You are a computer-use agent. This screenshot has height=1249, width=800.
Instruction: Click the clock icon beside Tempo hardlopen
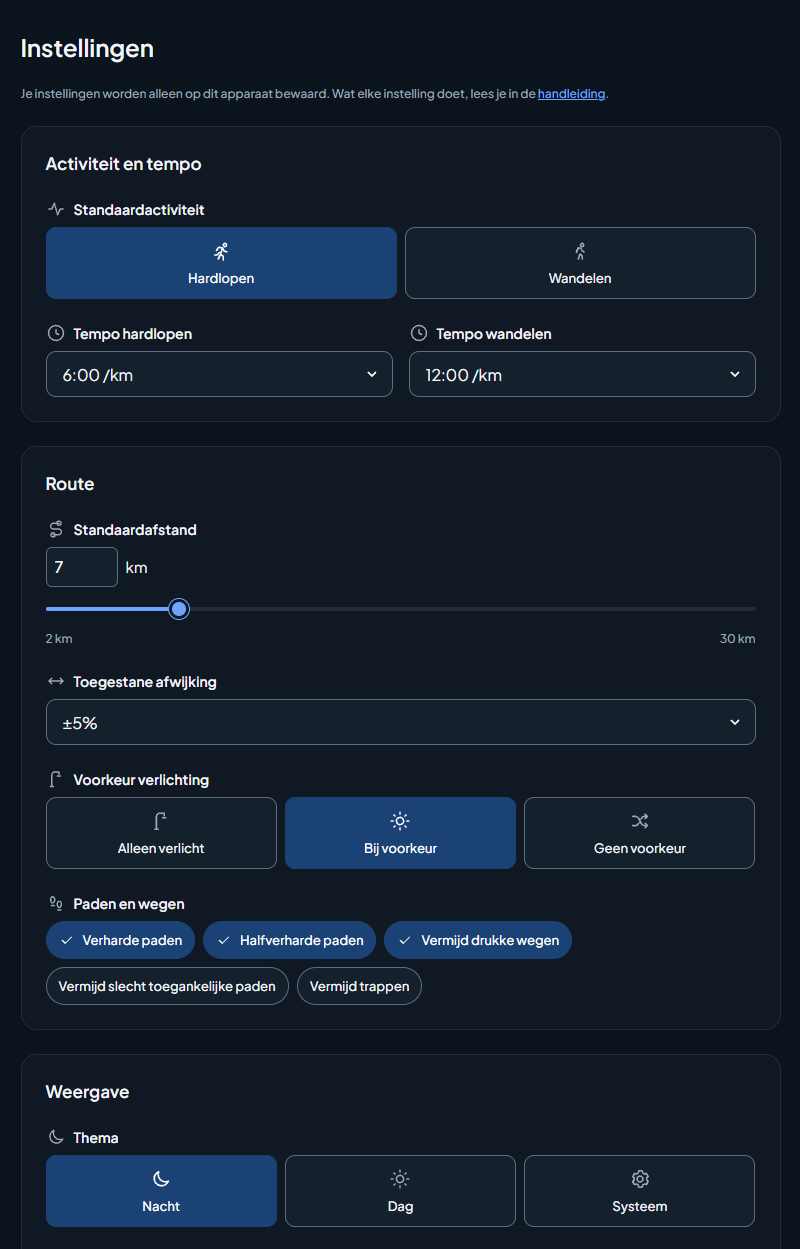pos(56,333)
